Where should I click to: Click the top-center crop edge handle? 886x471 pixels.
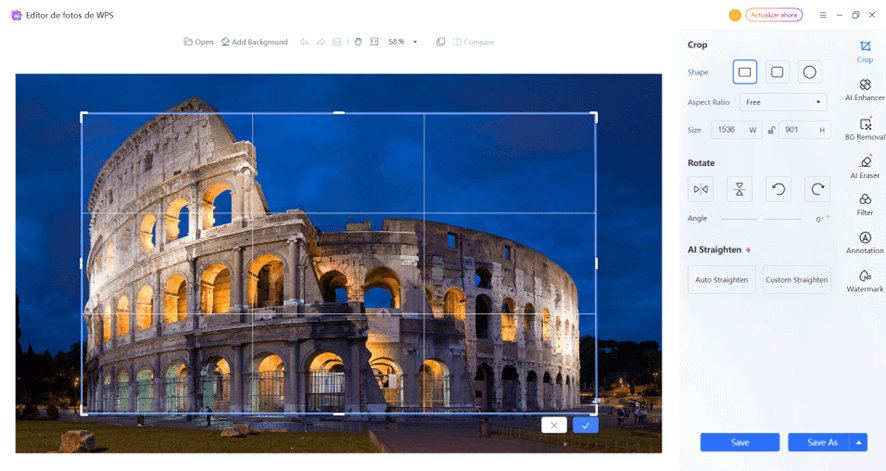338,113
